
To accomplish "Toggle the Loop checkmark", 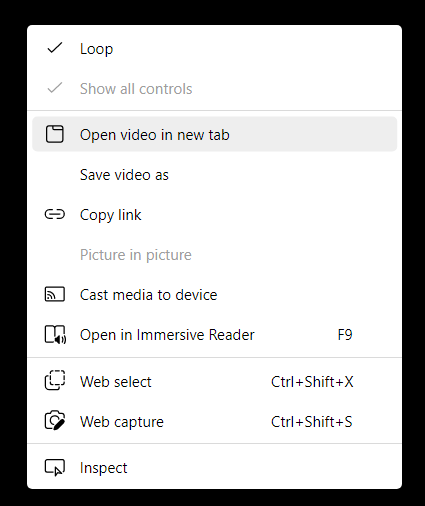I will (x=55, y=48).
